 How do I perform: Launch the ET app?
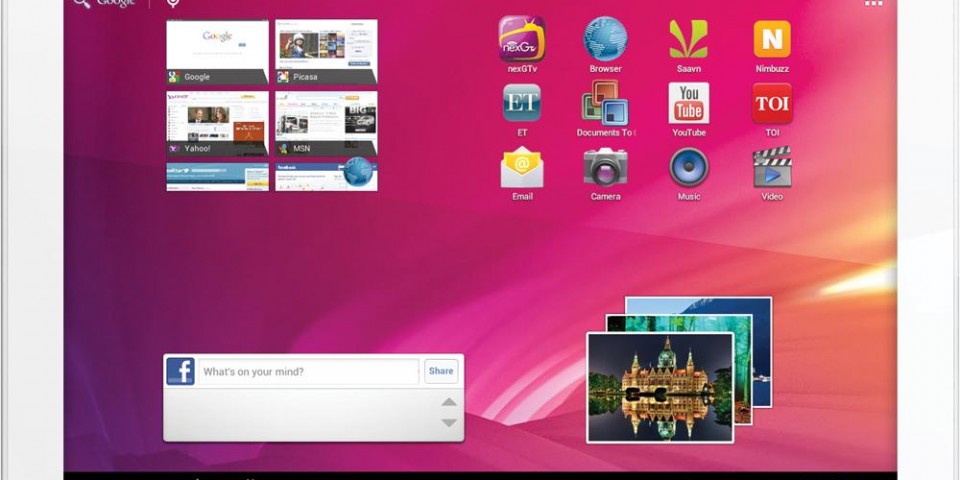click(521, 104)
